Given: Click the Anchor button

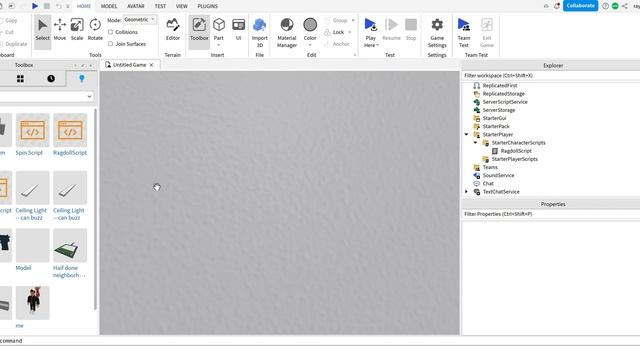Looking at the screenshot, I should (338, 44).
